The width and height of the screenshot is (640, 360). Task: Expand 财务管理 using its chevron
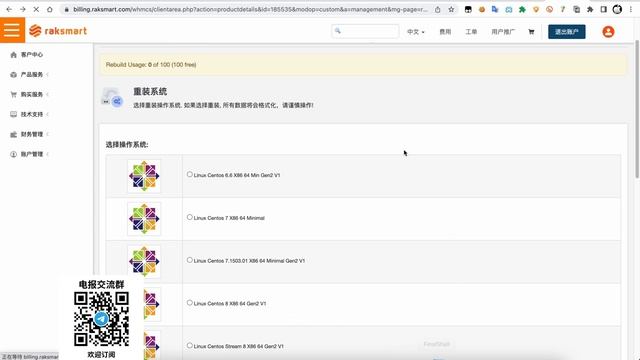coord(48,134)
